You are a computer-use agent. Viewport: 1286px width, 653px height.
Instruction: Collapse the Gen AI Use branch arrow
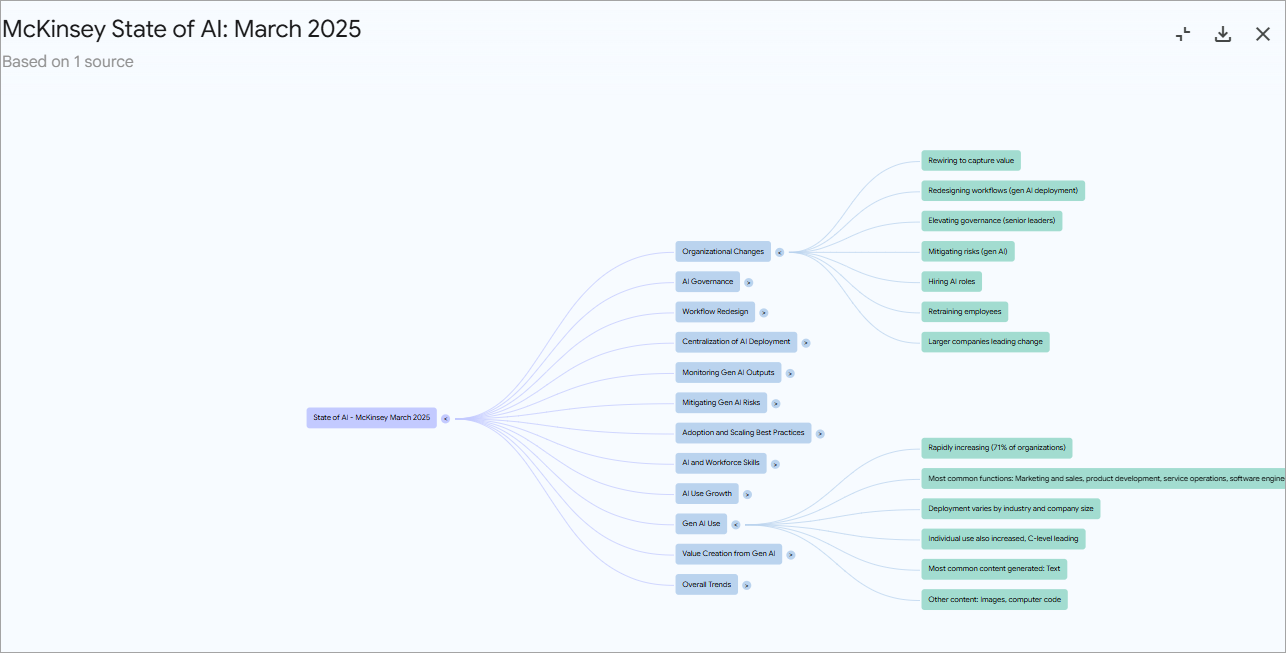point(735,524)
